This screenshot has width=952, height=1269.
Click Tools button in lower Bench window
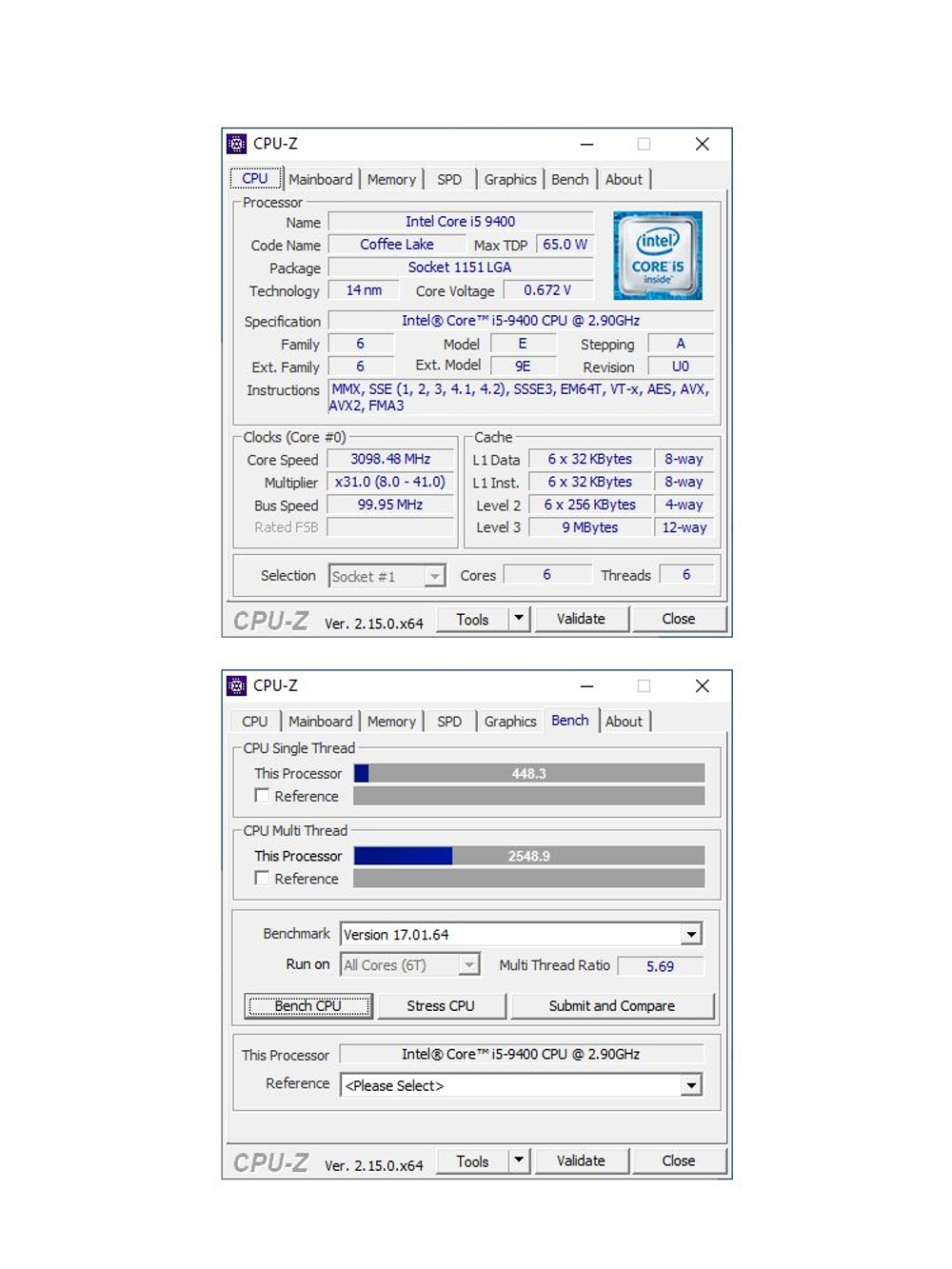pos(472,1160)
